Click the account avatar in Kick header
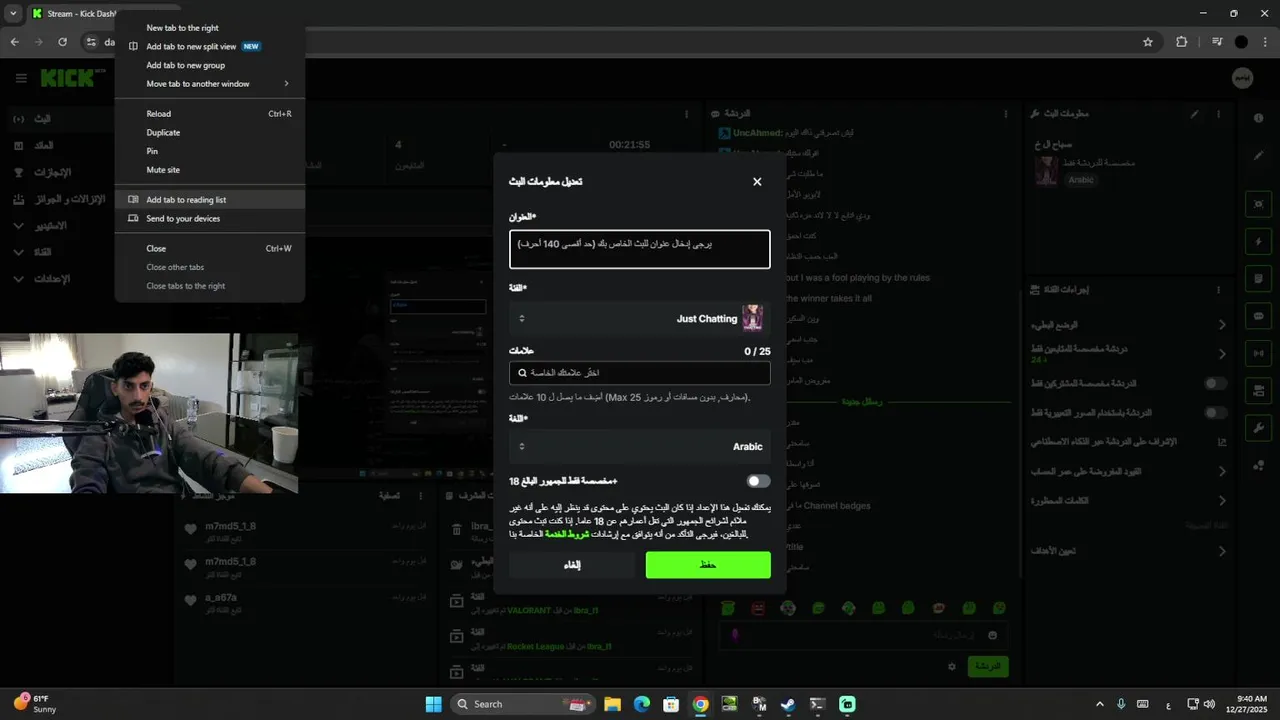Screen dimensions: 1280x720 coord(1242,78)
